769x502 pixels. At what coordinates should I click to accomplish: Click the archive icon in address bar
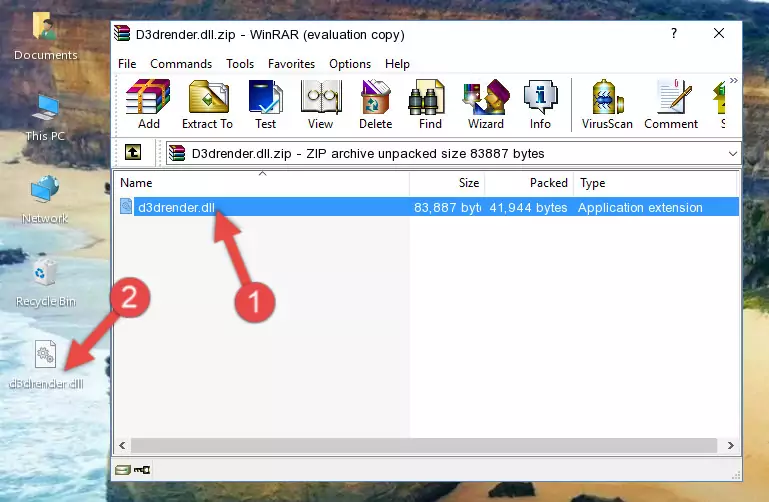[x=177, y=153]
